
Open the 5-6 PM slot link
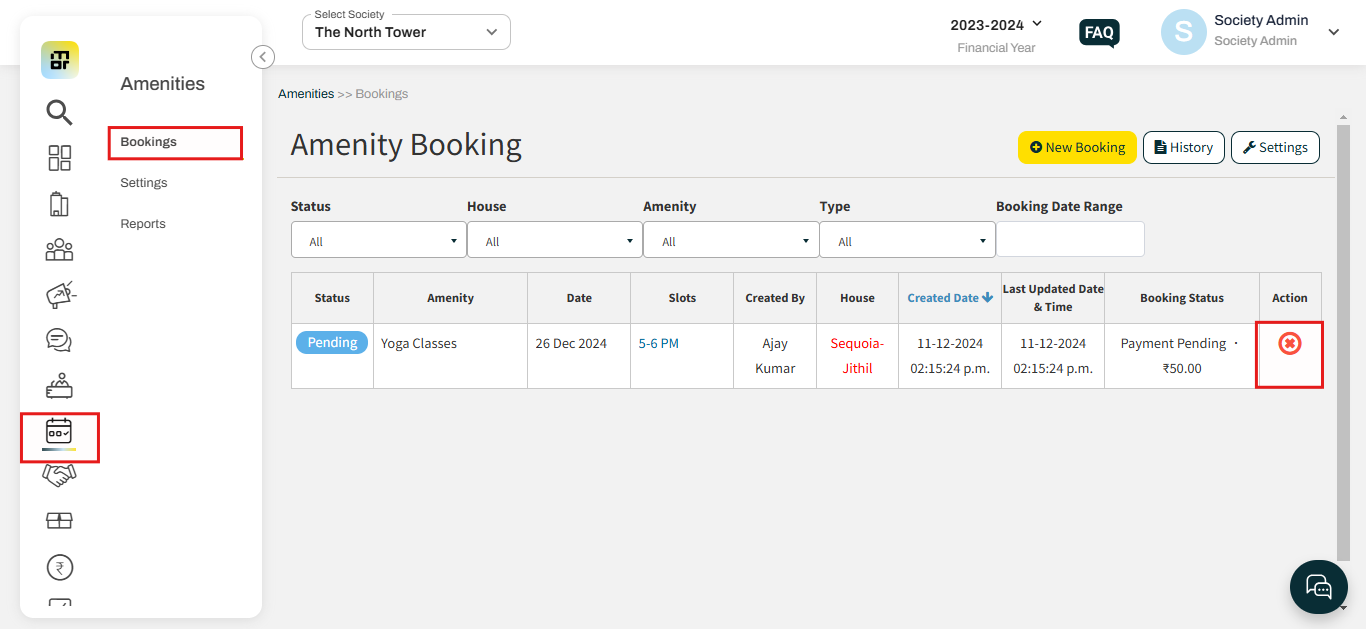[659, 343]
